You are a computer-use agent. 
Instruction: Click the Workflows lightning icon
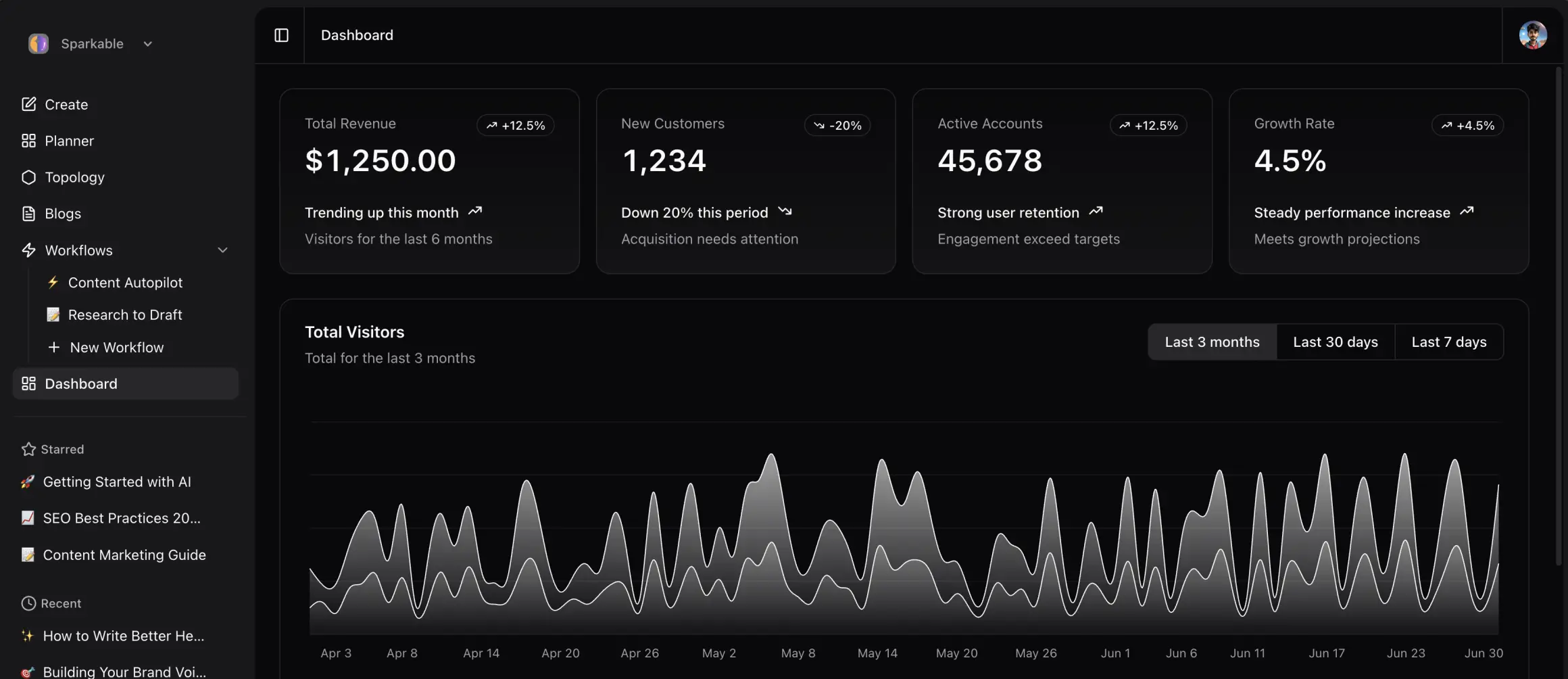pos(28,250)
